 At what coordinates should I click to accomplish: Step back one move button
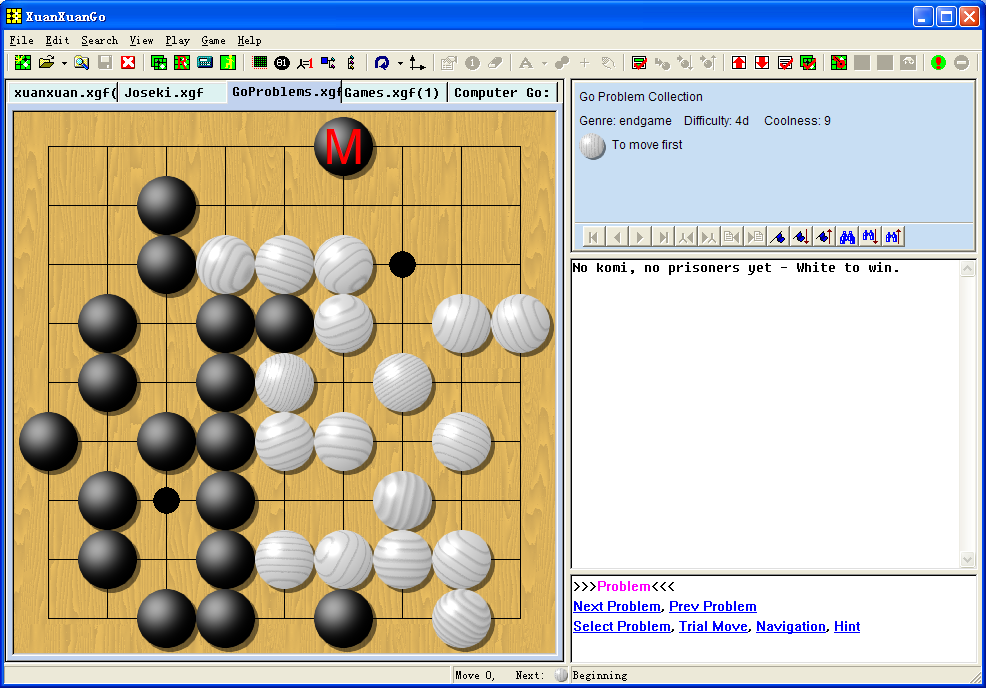click(616, 237)
